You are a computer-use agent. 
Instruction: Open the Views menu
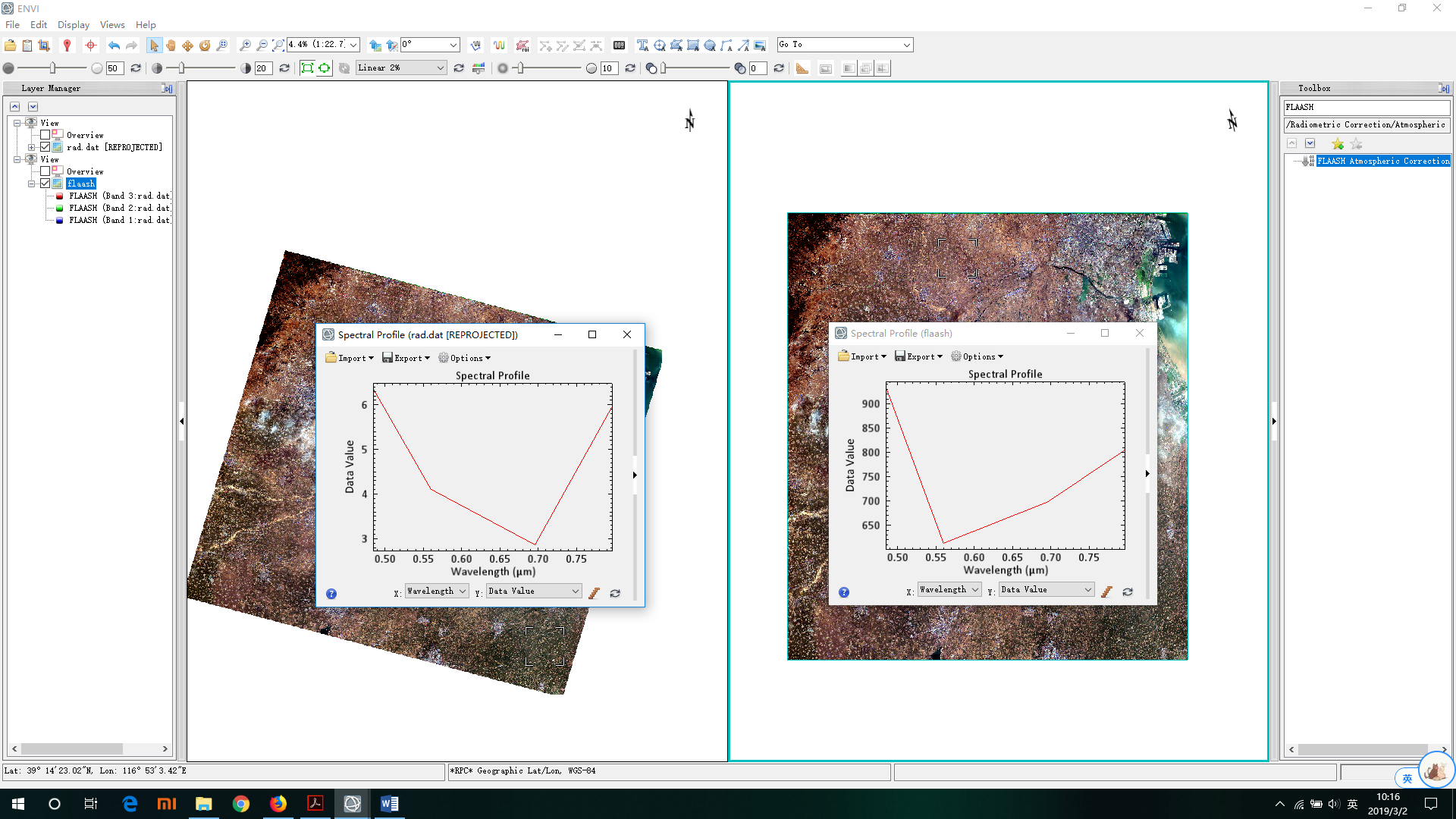[112, 25]
